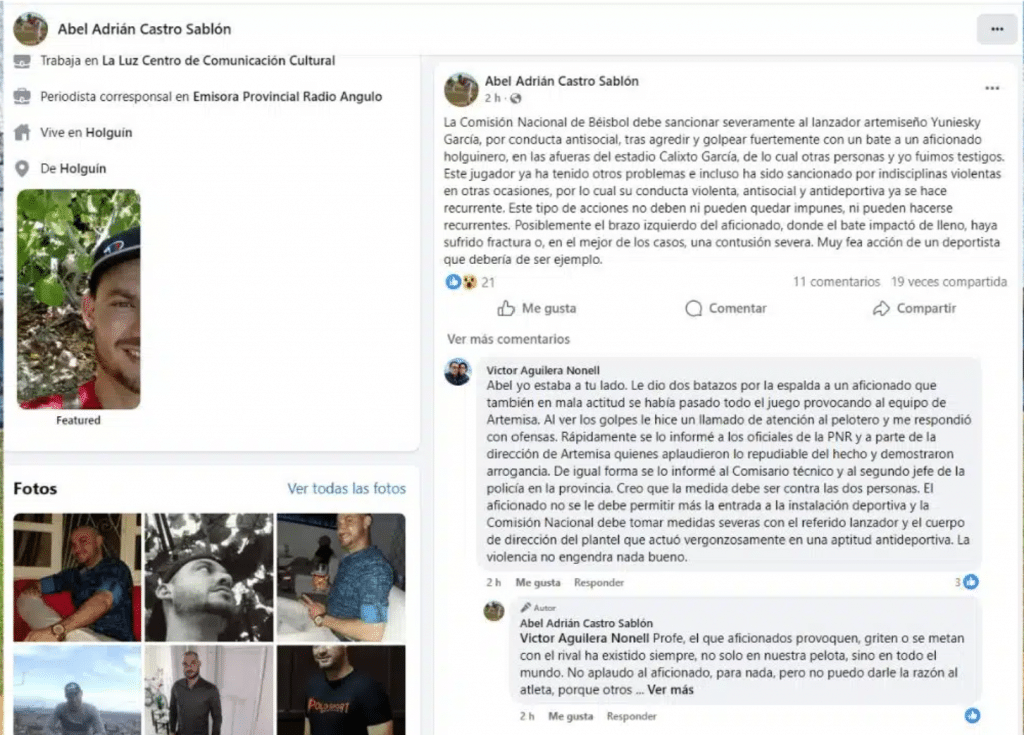Open Ver todas las fotos link

pyautogui.click(x=347, y=489)
